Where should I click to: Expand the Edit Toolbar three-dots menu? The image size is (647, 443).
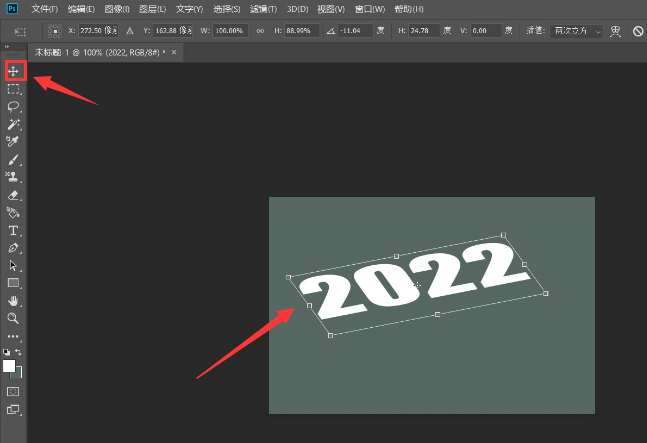click(14, 336)
